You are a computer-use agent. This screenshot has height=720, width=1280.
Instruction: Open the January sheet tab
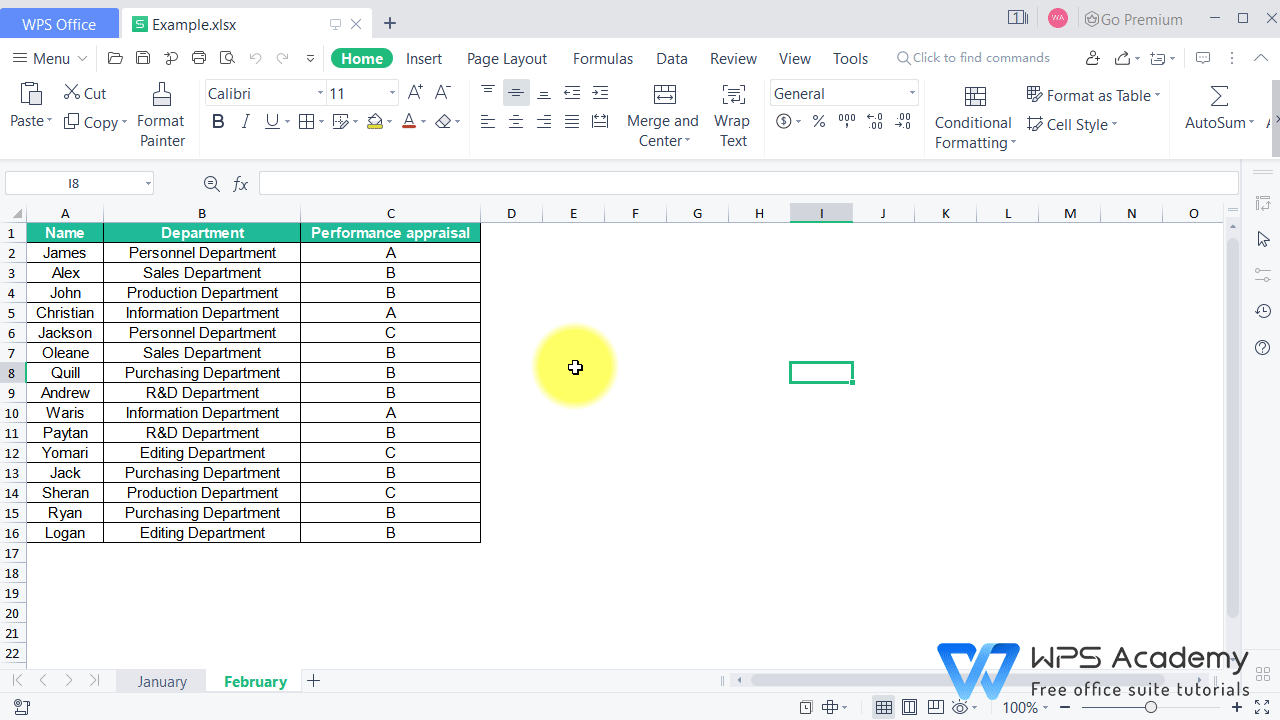[161, 681]
